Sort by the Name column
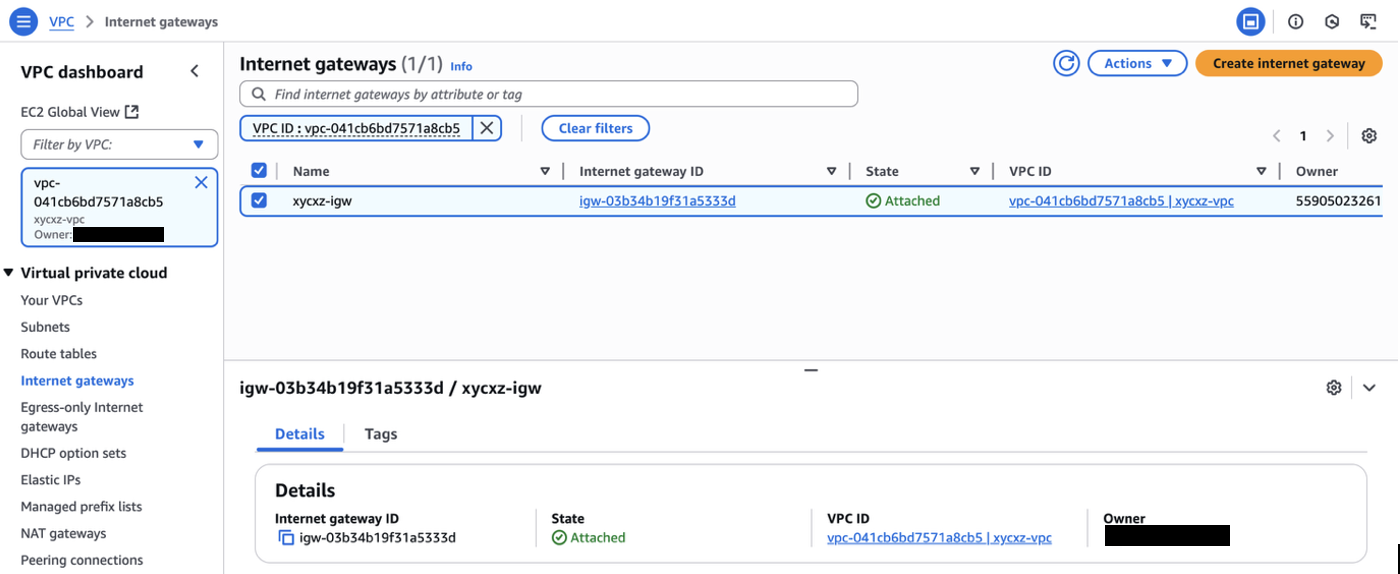This screenshot has height=574, width=1400. (x=544, y=171)
